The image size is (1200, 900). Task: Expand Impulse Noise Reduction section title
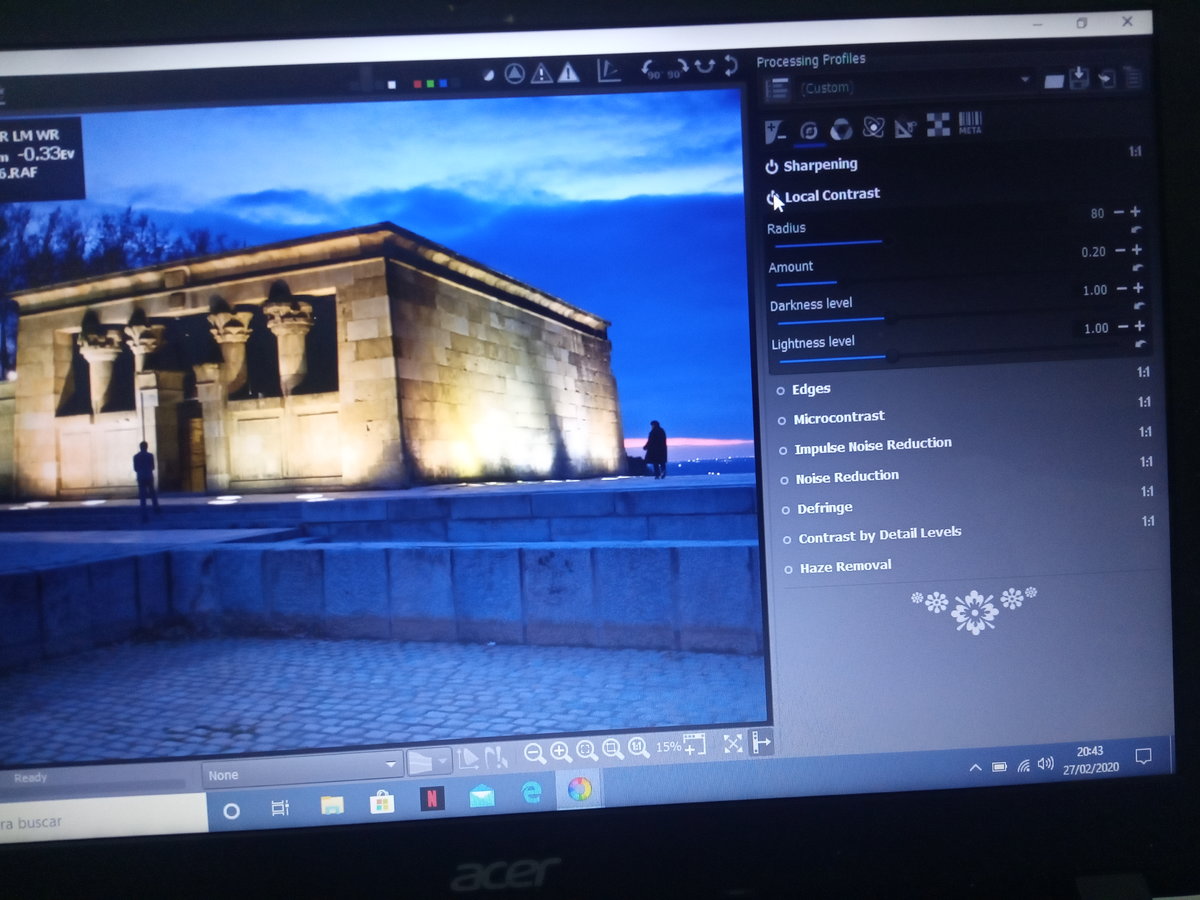(873, 446)
